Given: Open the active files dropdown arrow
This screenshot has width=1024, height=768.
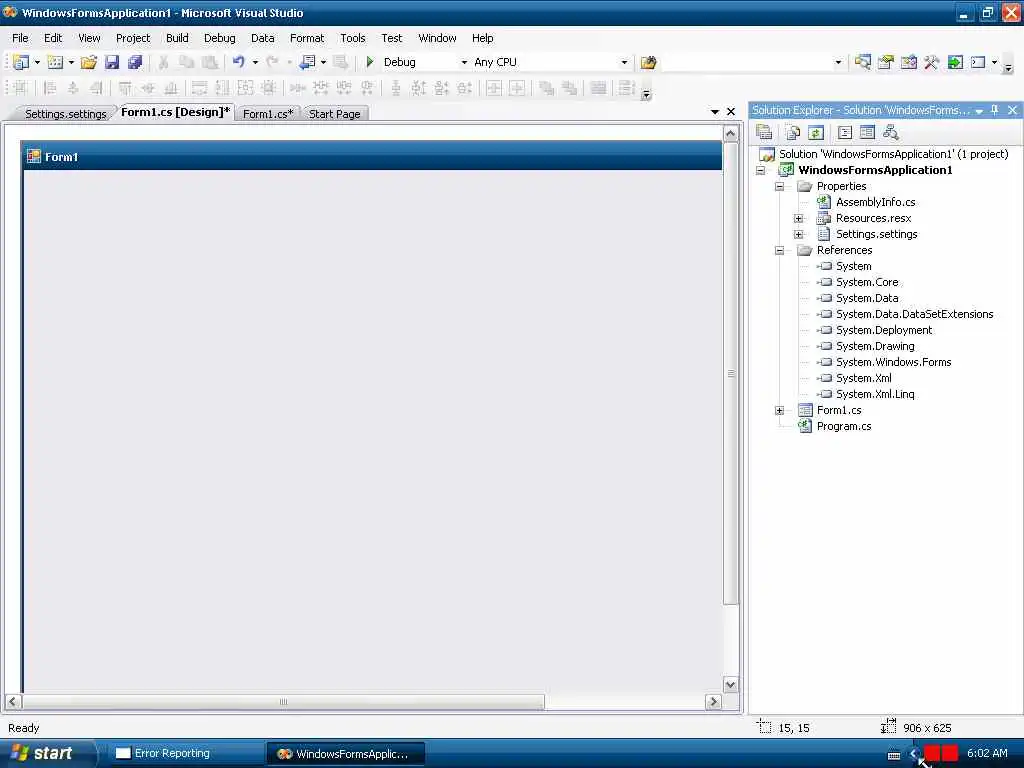Looking at the screenshot, I should coord(714,112).
